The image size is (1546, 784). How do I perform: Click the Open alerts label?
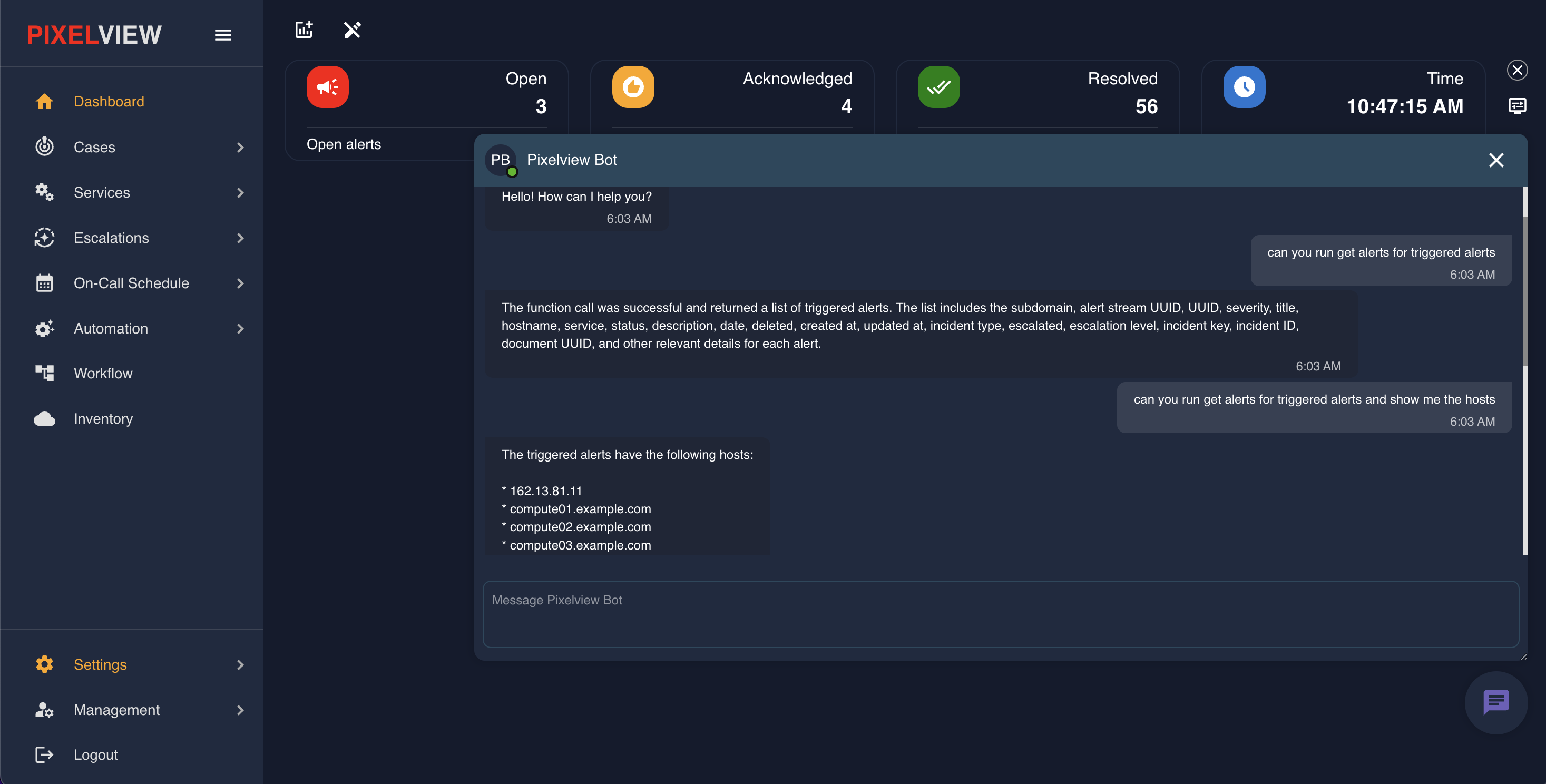344,144
